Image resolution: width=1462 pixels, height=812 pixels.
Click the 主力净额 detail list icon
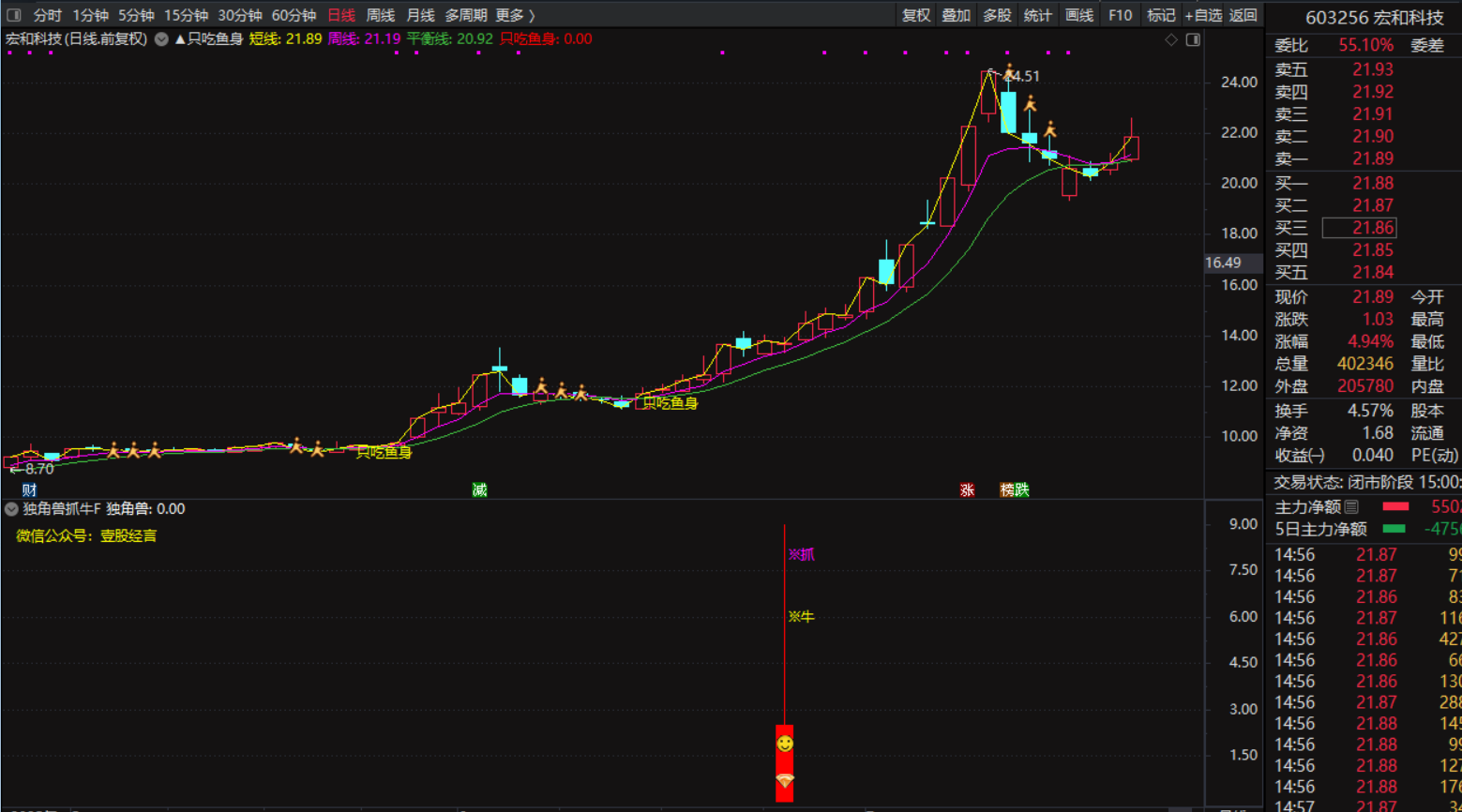(1351, 507)
